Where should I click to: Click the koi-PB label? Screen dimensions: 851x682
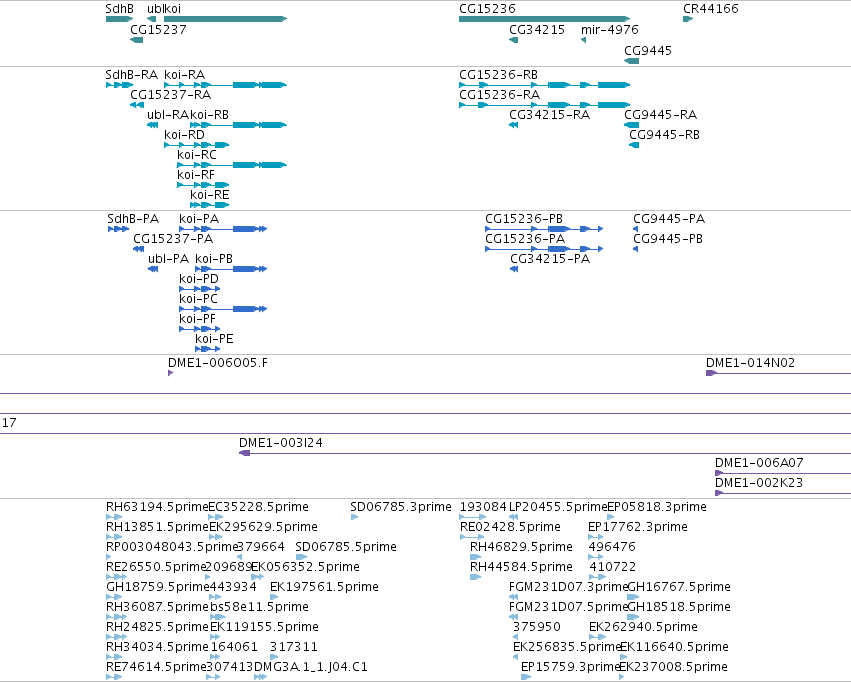coord(214,259)
